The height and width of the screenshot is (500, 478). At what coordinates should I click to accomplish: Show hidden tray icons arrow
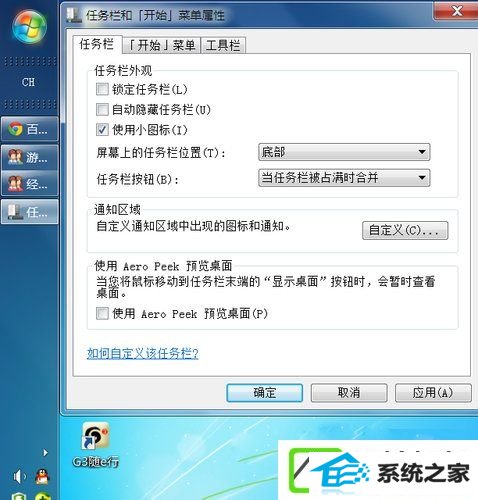[45, 453]
